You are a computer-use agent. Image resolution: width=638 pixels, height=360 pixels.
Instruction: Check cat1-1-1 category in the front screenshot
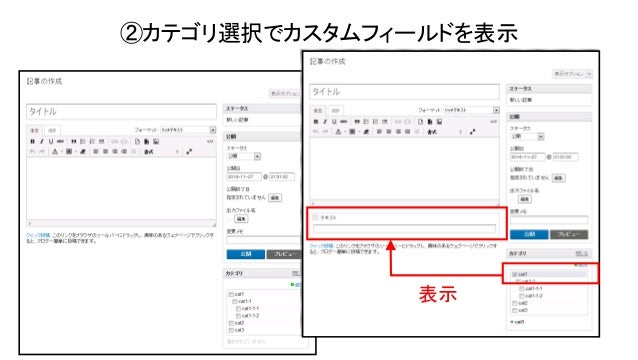coord(522,288)
